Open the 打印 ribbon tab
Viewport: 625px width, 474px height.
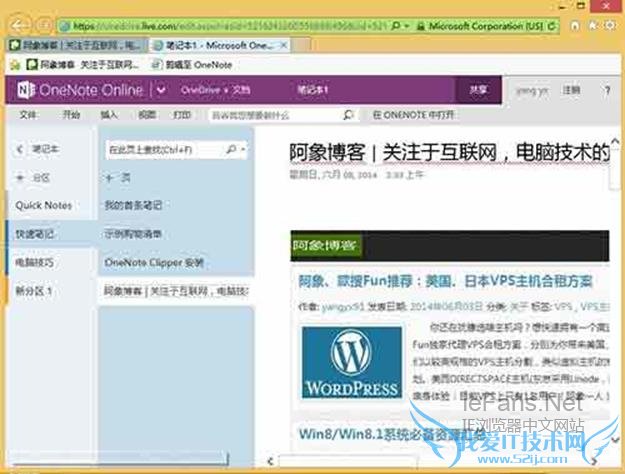pyautogui.click(x=182, y=115)
